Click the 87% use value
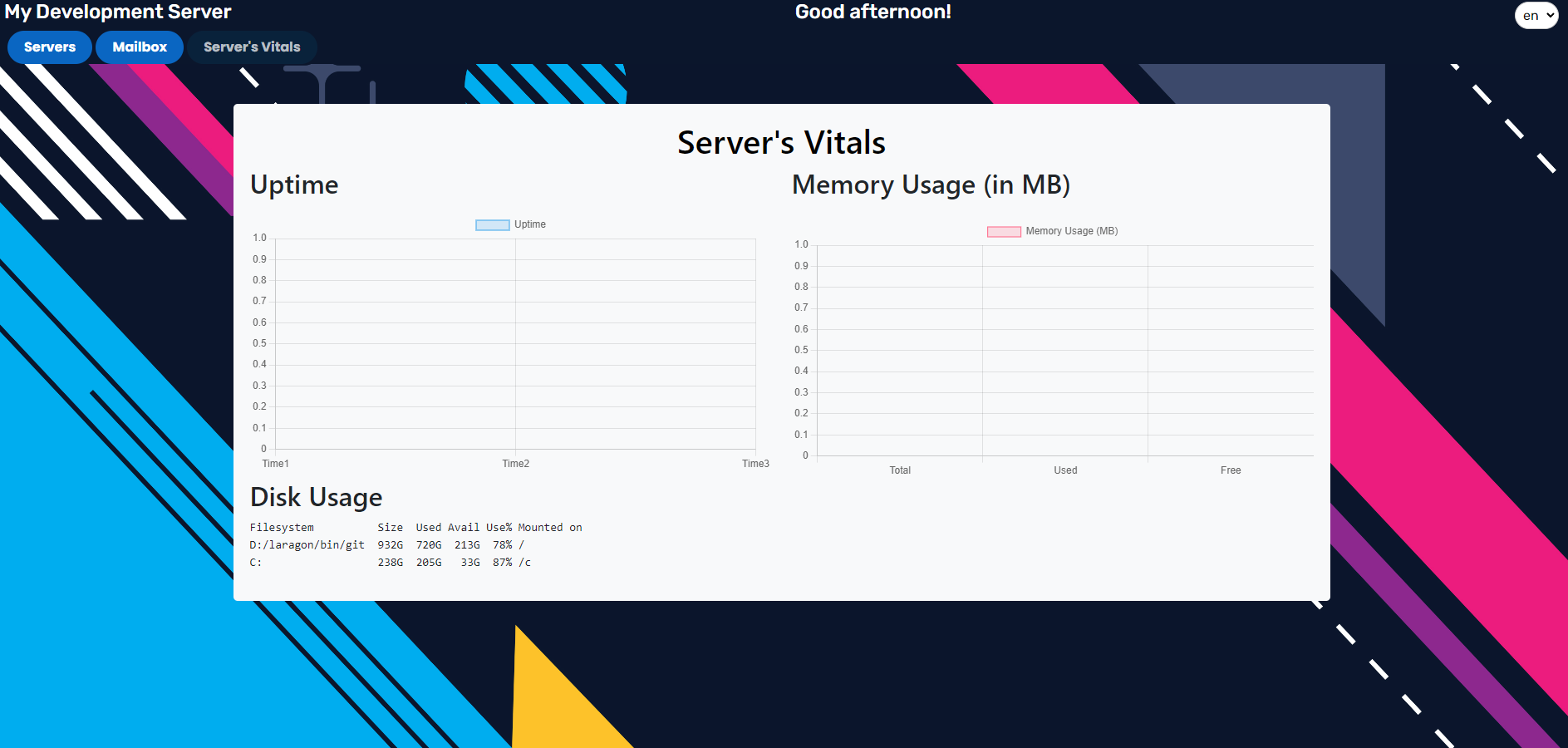 coord(503,563)
